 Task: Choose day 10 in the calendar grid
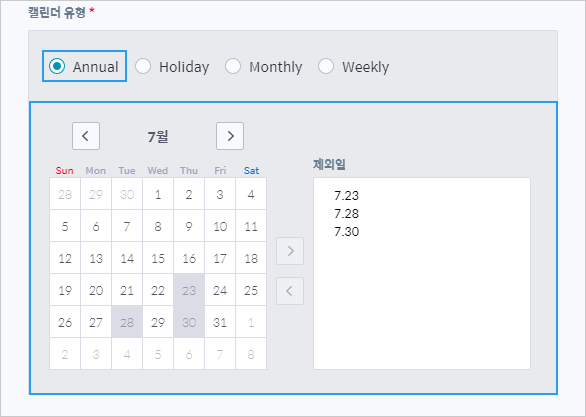220,226
